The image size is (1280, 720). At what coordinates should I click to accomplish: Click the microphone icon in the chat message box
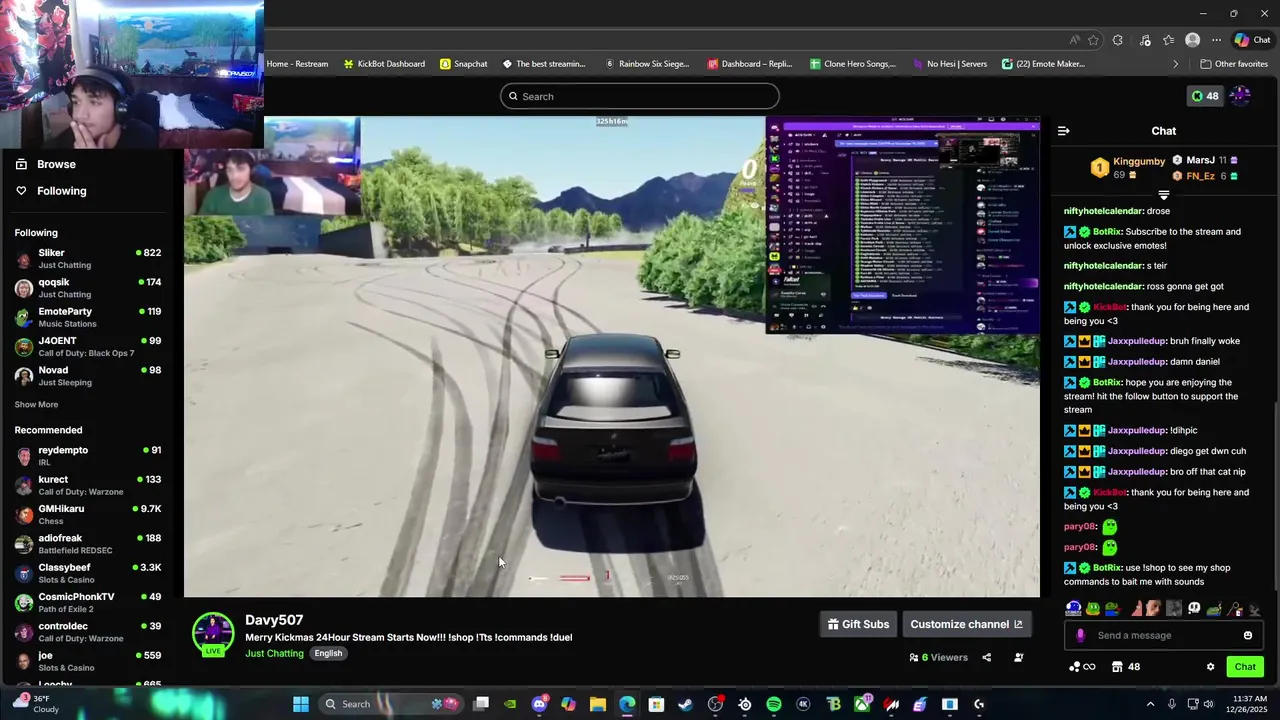click(x=1080, y=636)
